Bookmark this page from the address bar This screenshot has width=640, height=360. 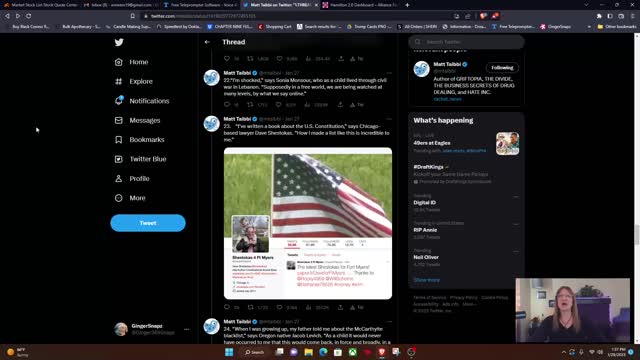click(132, 16)
